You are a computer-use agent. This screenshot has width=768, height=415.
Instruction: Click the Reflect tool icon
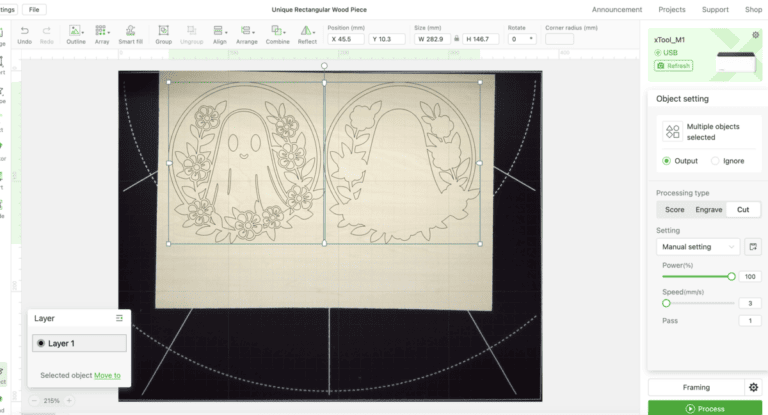[307, 31]
